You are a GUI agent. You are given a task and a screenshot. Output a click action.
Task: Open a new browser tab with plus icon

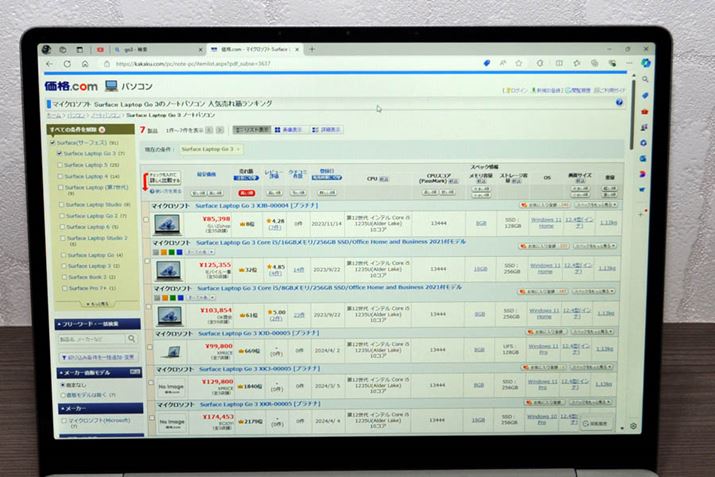pyautogui.click(x=312, y=48)
